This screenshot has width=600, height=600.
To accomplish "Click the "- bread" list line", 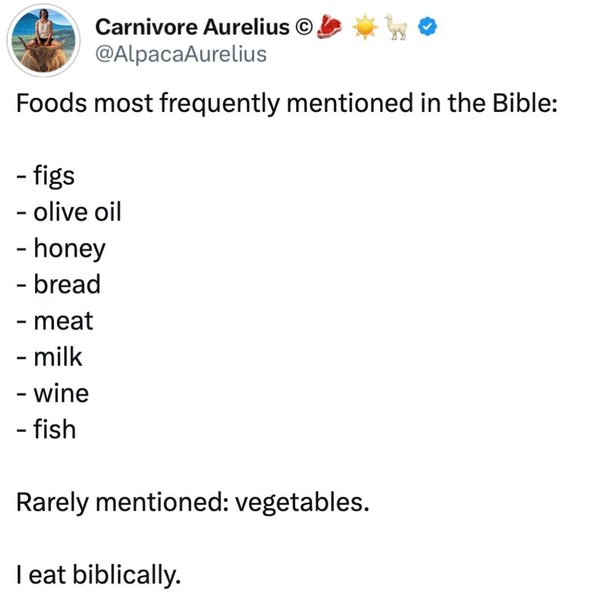I will [59, 285].
